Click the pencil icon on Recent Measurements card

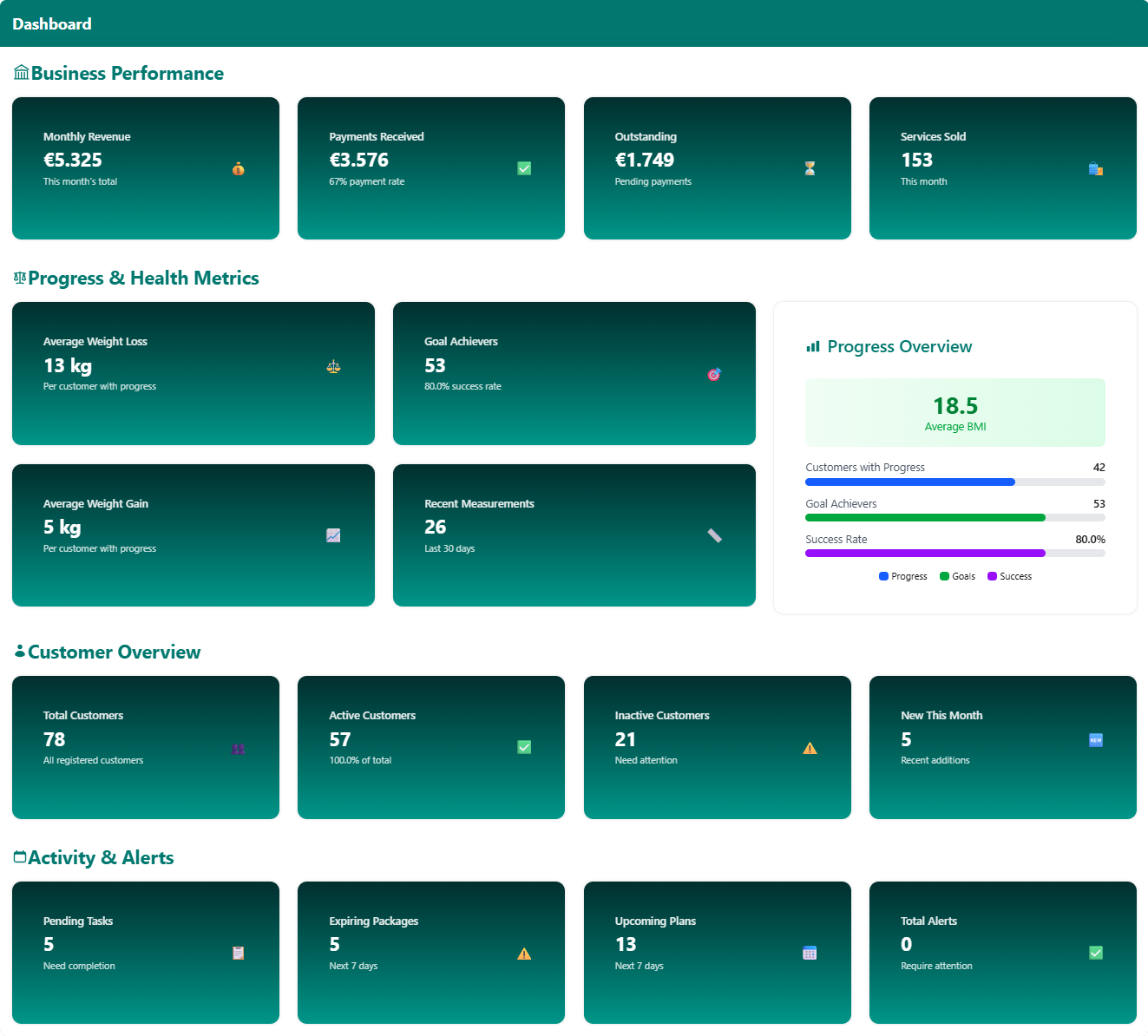point(714,535)
